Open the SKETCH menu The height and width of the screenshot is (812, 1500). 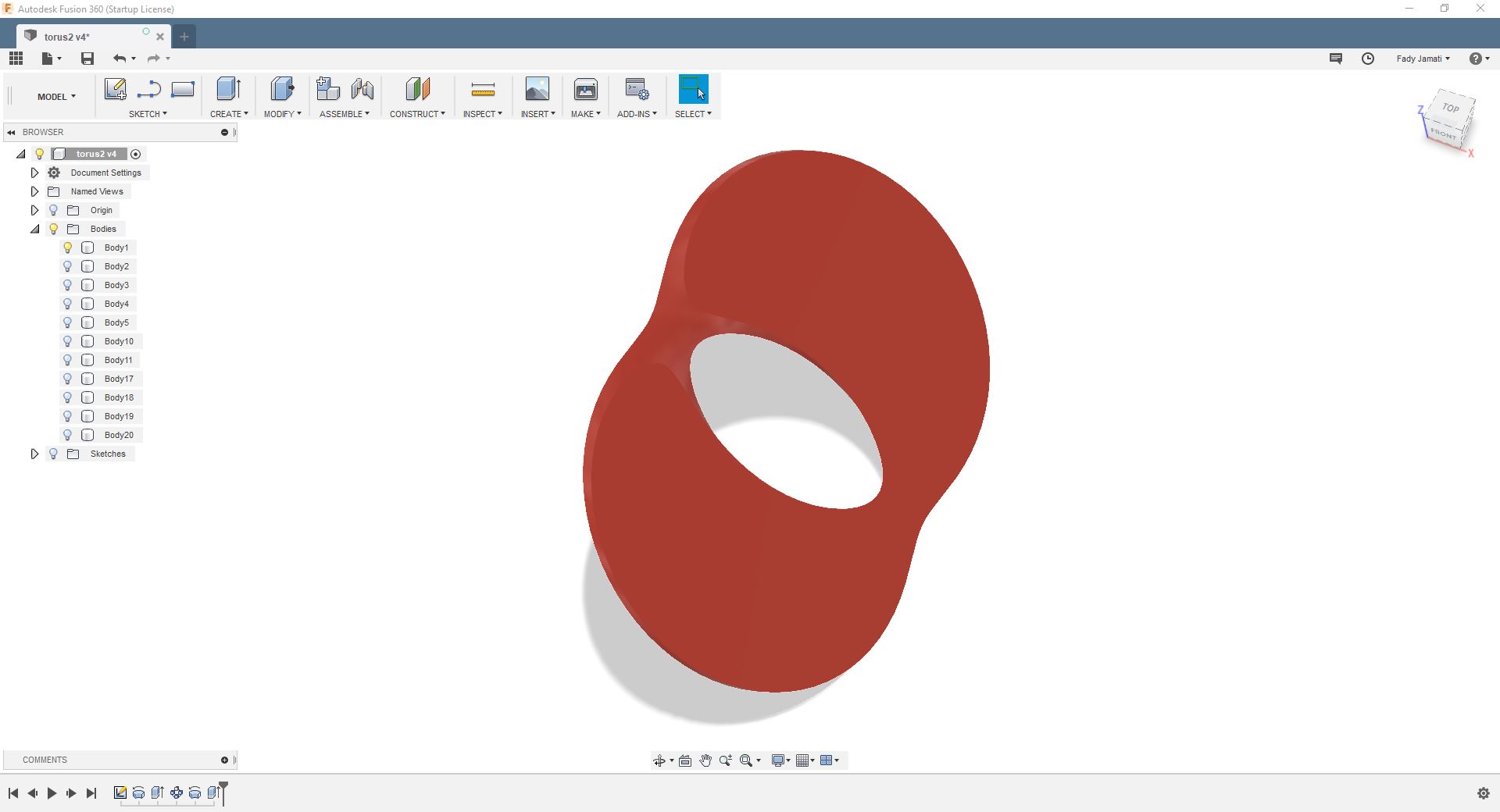point(148,114)
